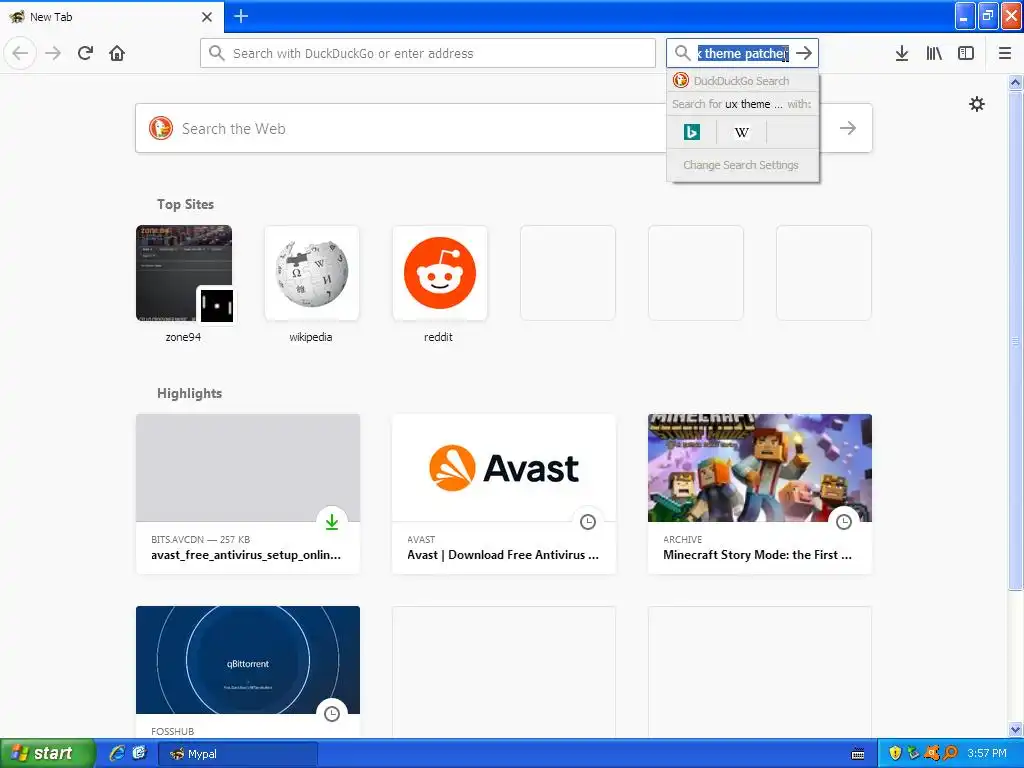Go back with the back arrow
The width and height of the screenshot is (1024, 768).
[20, 53]
